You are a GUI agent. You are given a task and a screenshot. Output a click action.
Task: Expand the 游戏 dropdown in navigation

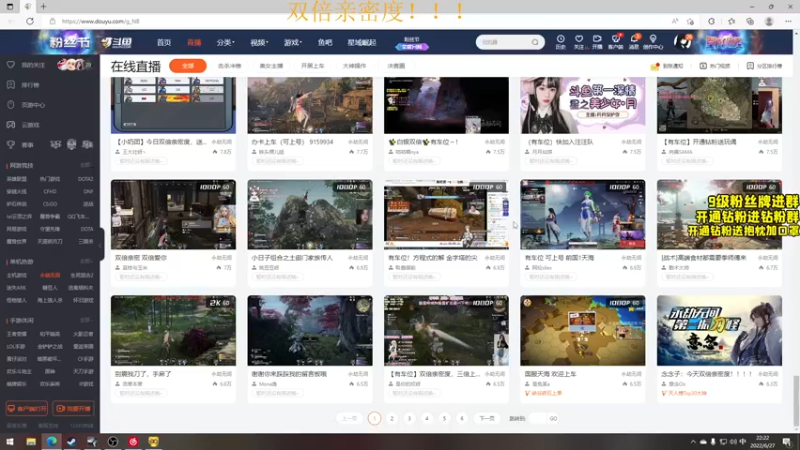(x=293, y=42)
